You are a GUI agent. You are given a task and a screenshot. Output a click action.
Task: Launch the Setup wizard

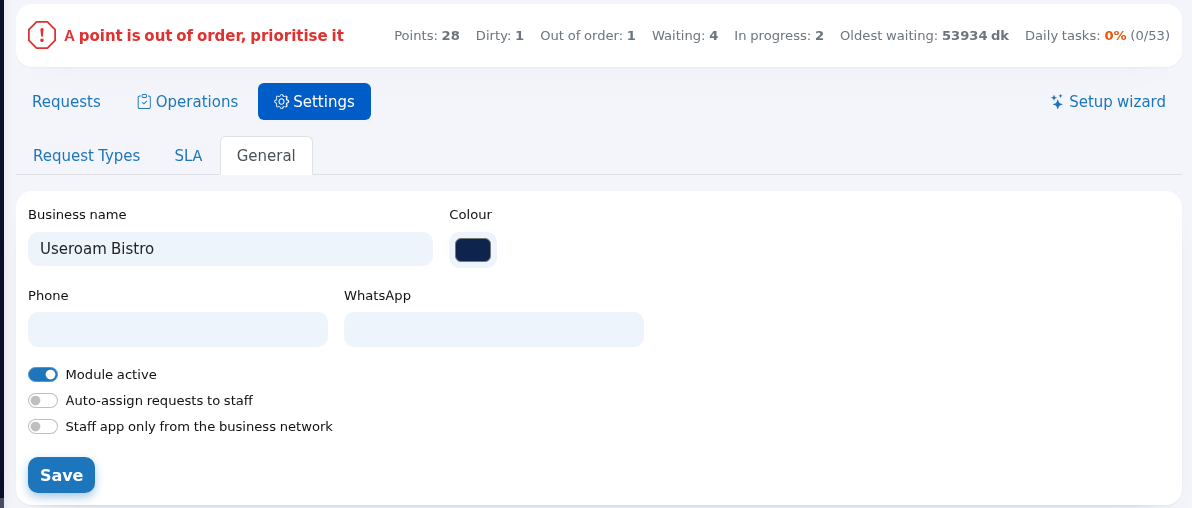[1108, 102]
